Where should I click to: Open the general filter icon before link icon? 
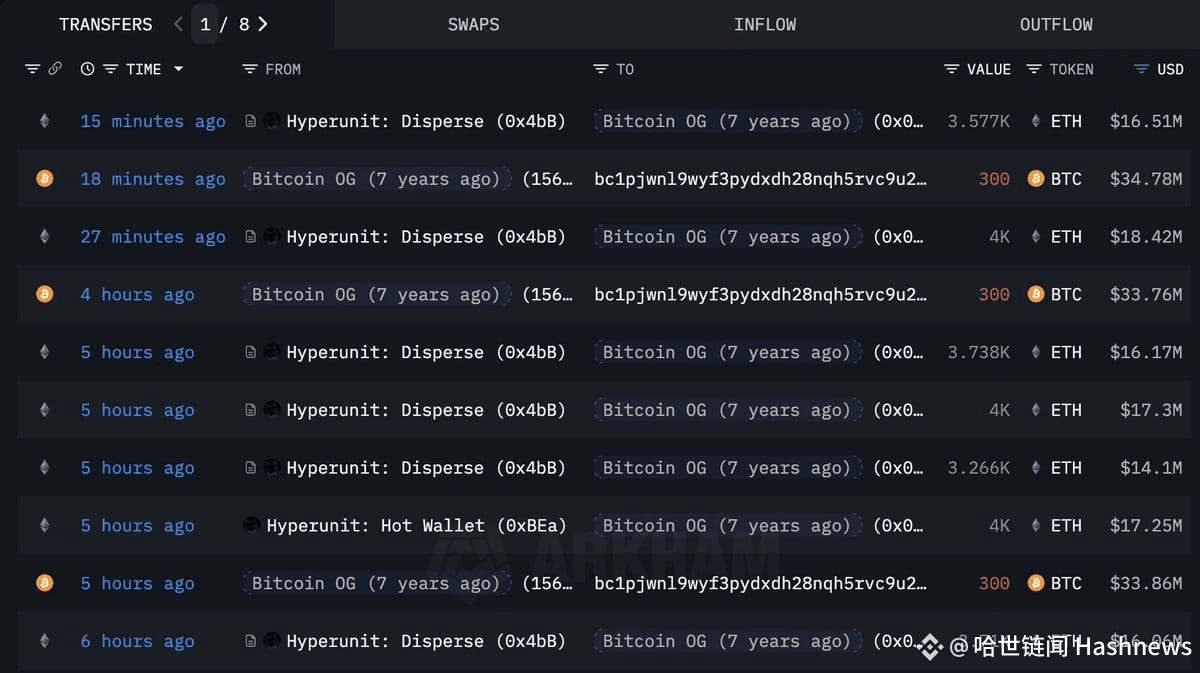33,69
